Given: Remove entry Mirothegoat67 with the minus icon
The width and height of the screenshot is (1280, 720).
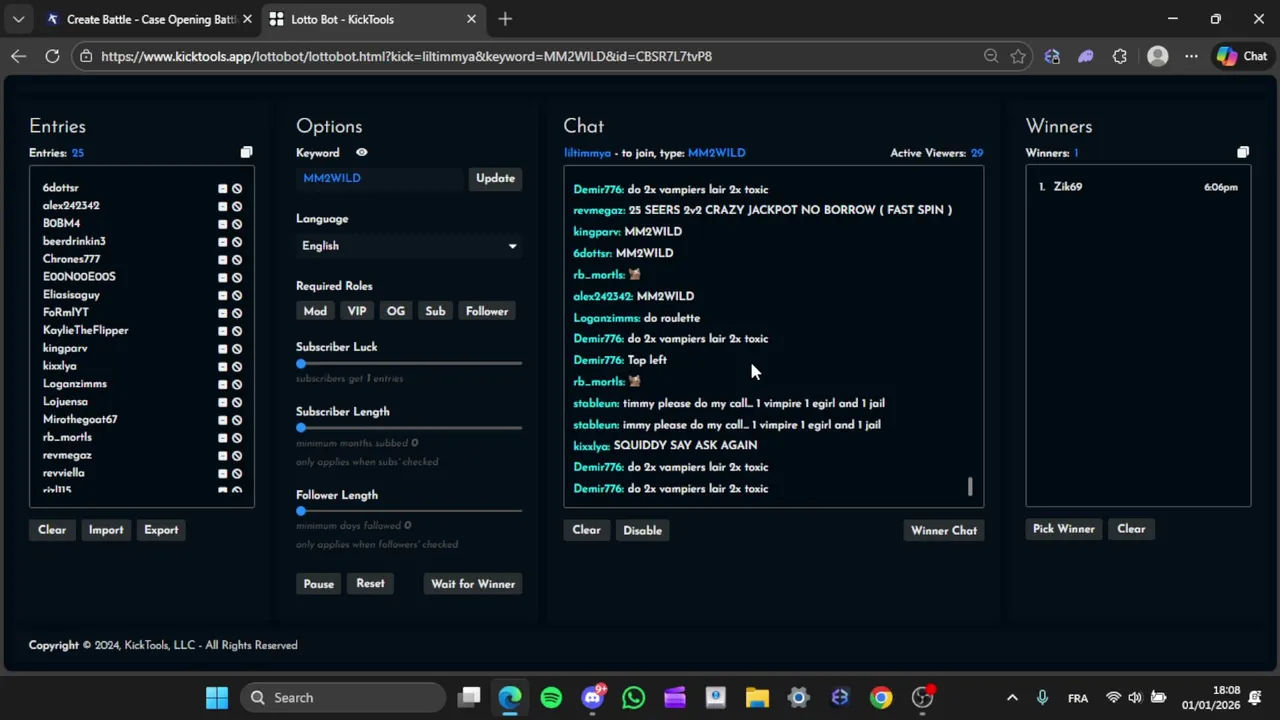Looking at the screenshot, I should pyautogui.click(x=223, y=420).
